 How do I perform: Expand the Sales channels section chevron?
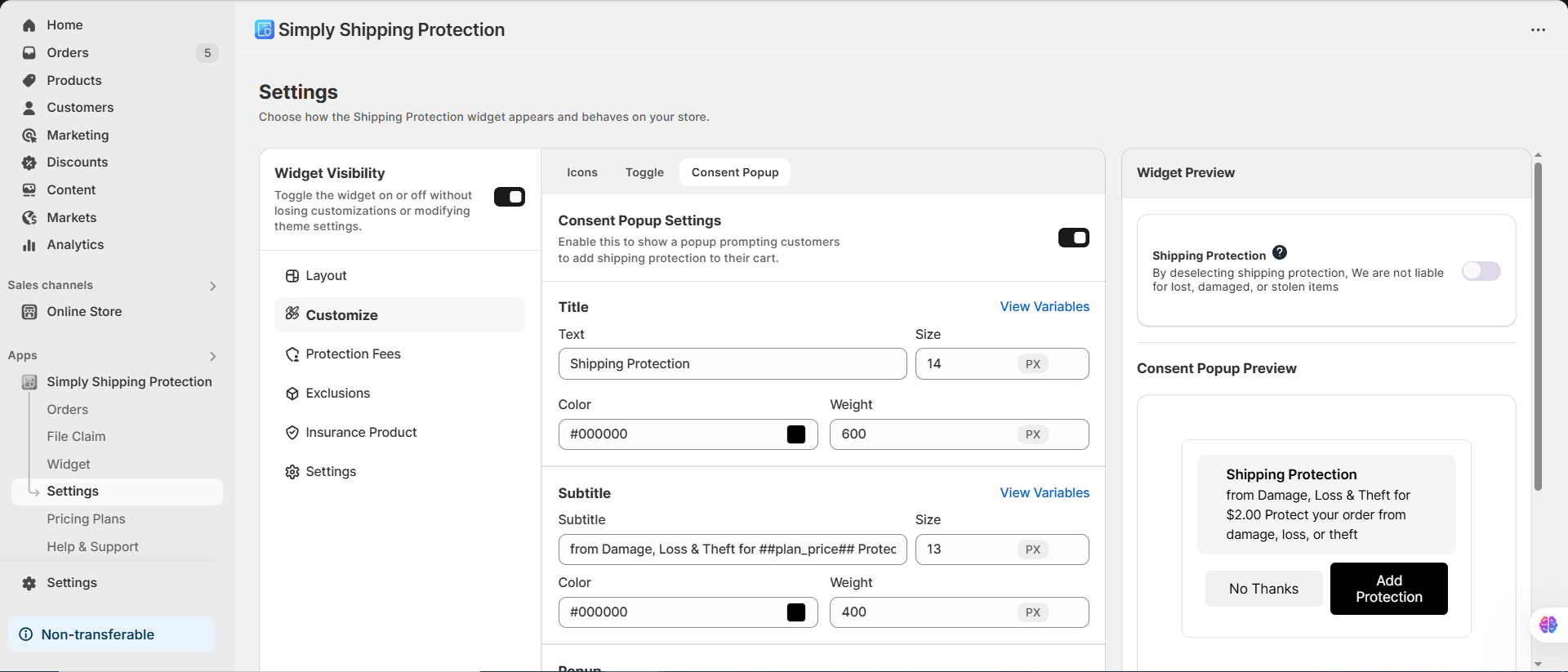click(x=213, y=286)
